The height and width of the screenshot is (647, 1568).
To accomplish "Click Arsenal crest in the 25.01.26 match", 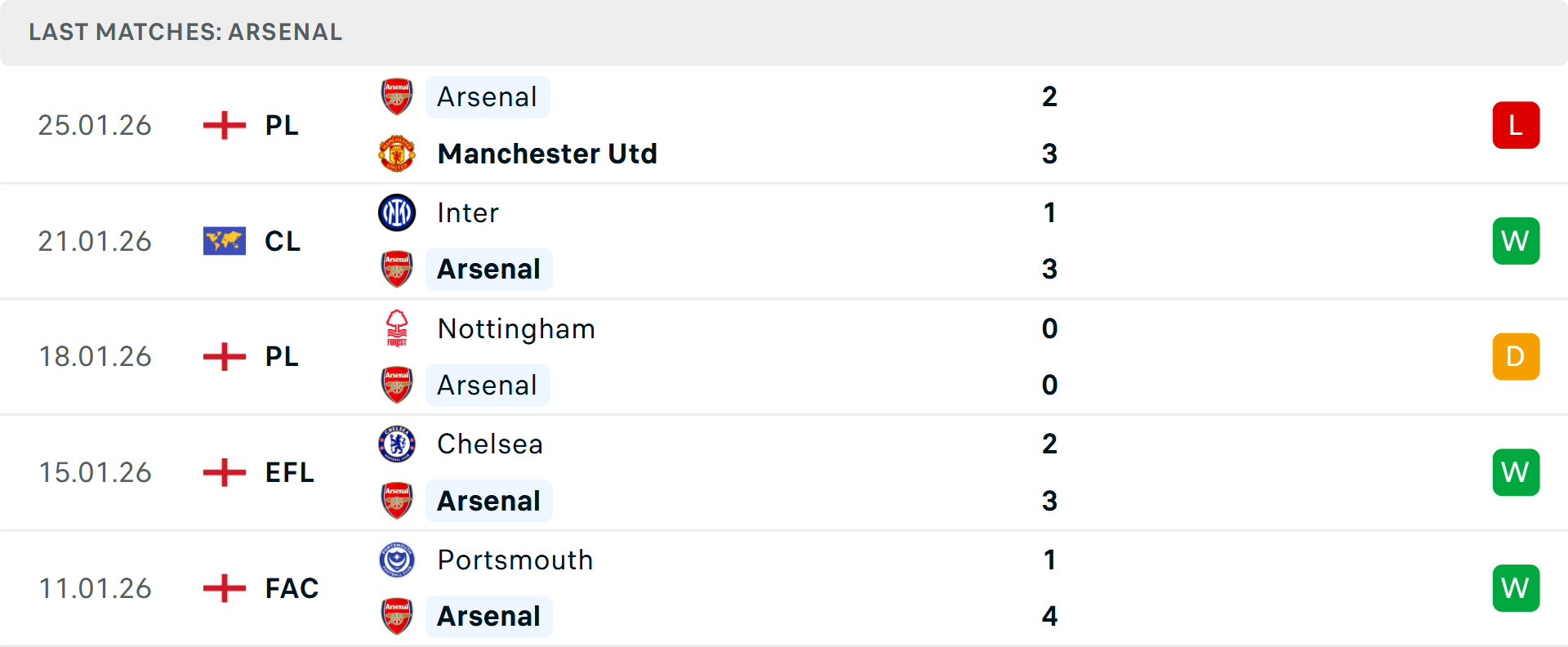I will click(397, 96).
